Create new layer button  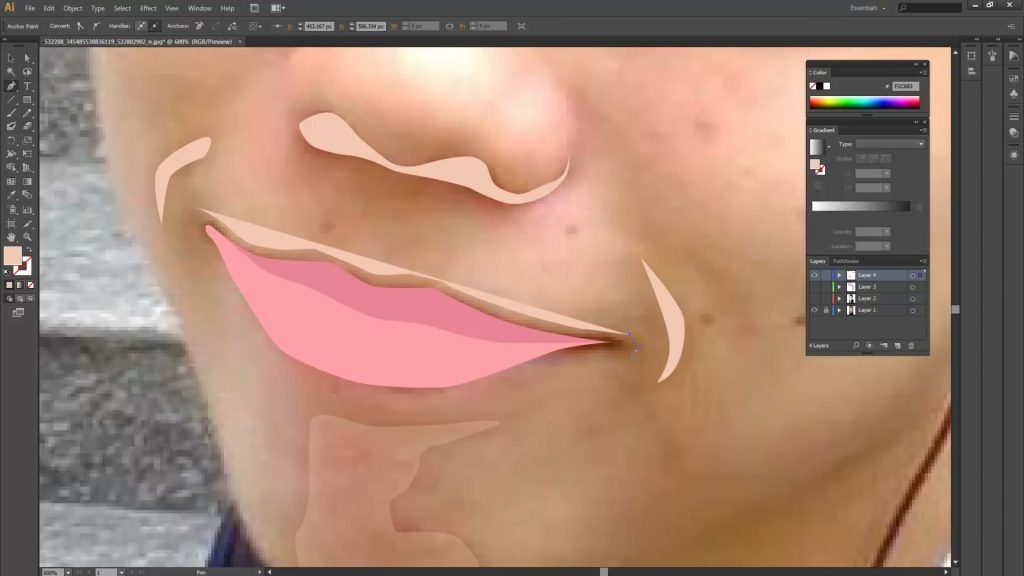coord(897,345)
